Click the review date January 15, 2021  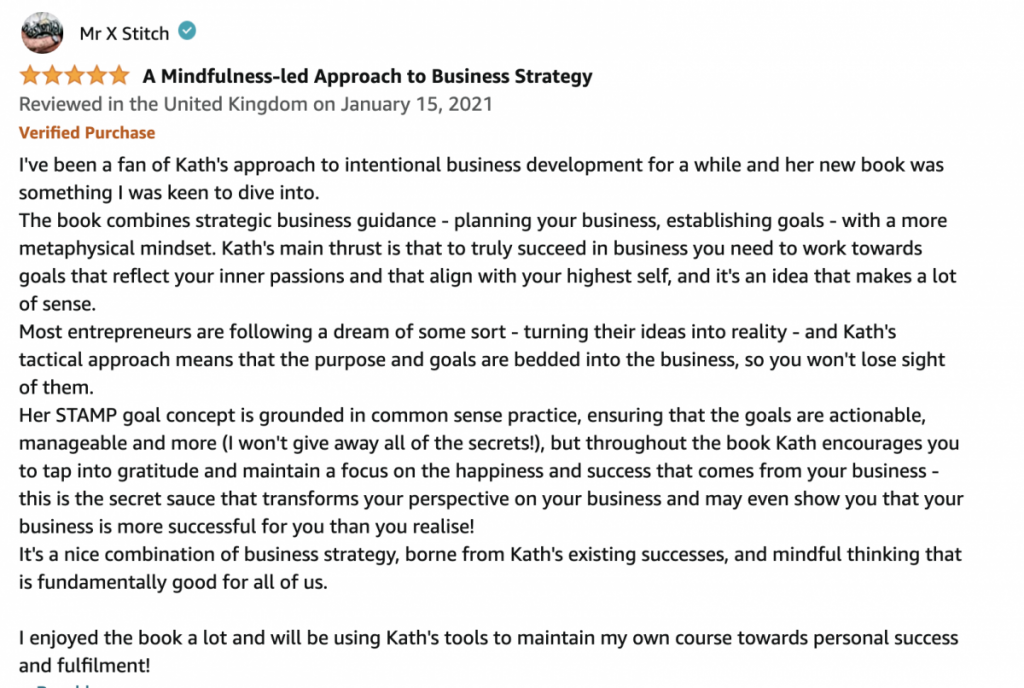click(x=417, y=104)
